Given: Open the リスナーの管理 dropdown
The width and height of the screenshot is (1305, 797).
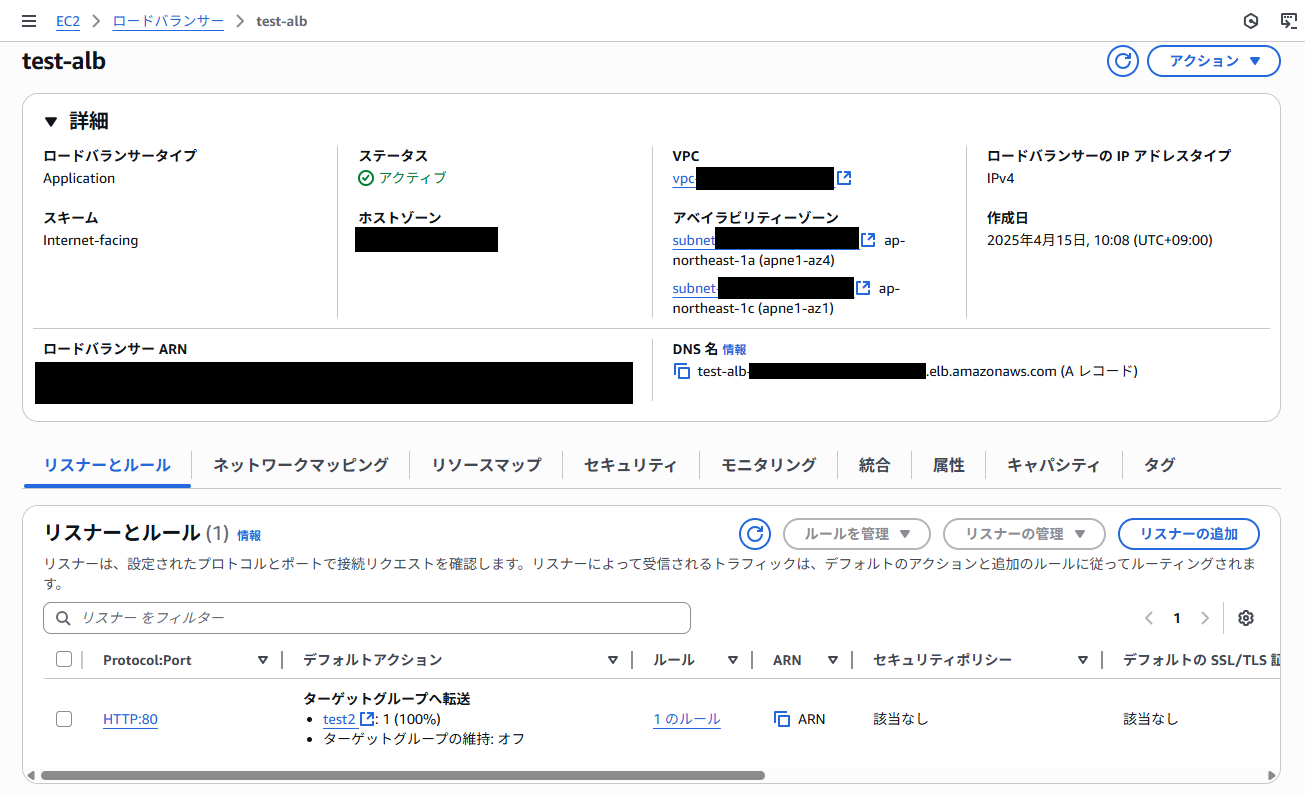Looking at the screenshot, I should [1024, 533].
